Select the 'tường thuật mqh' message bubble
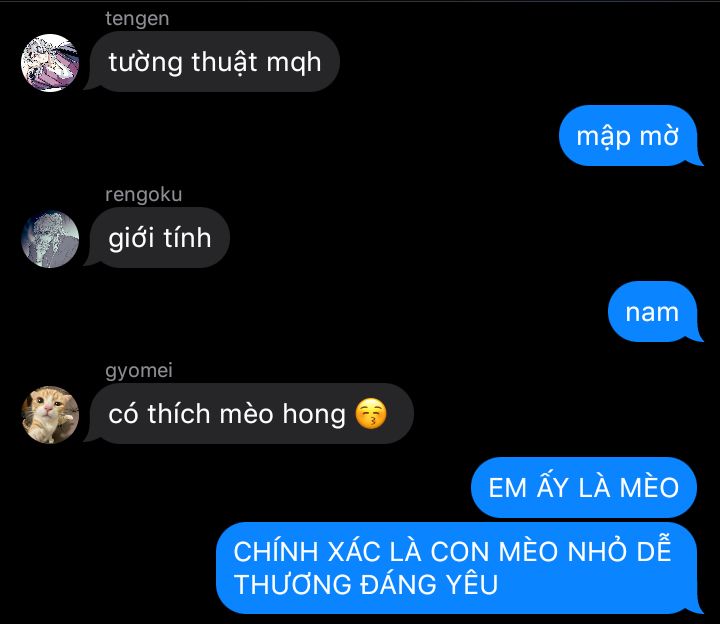The image size is (720, 624). [214, 62]
